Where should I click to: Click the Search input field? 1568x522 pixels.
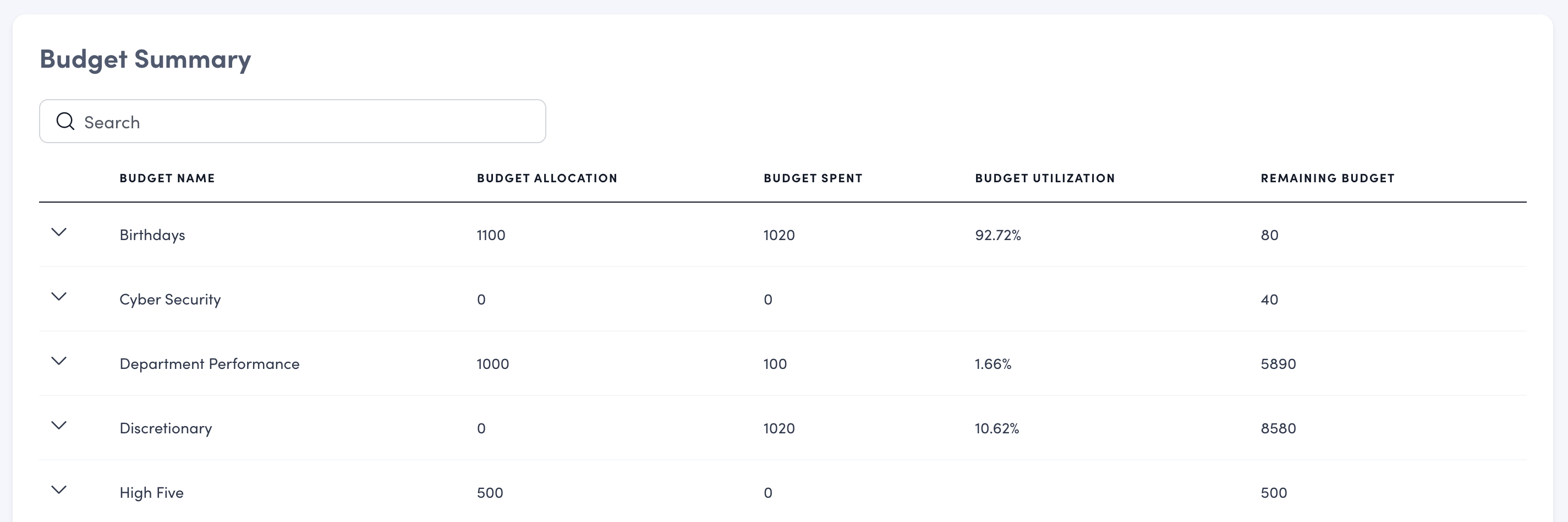(304, 122)
